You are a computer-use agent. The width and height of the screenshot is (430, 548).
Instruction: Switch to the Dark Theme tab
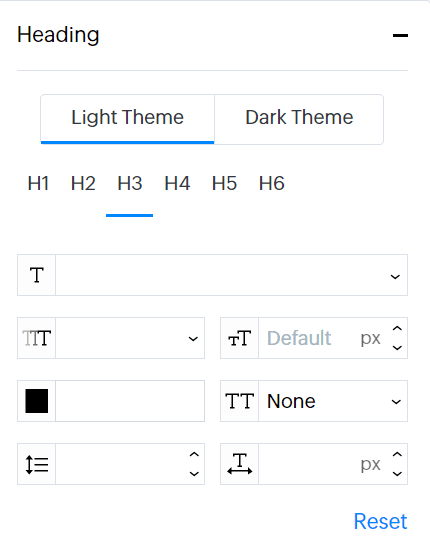point(299,119)
